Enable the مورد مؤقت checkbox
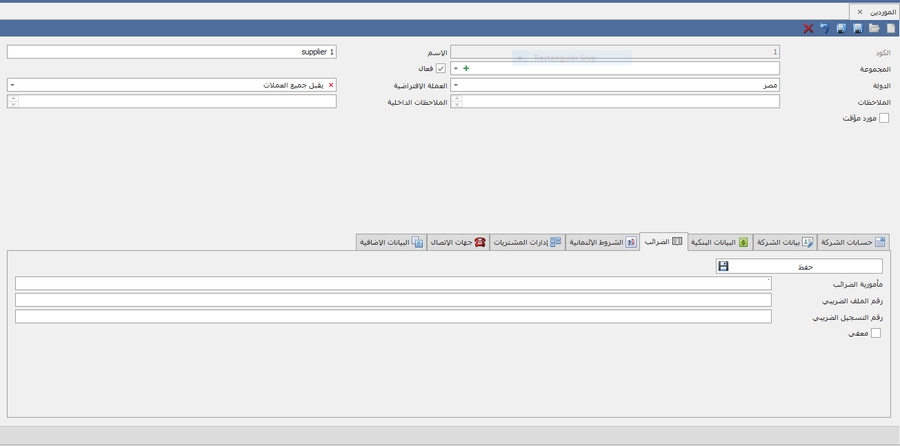 pyautogui.click(x=883, y=118)
